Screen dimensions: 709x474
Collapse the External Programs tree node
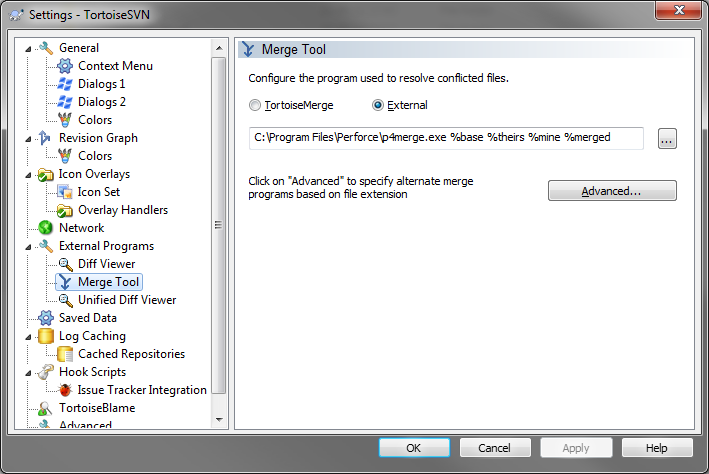tap(28, 247)
